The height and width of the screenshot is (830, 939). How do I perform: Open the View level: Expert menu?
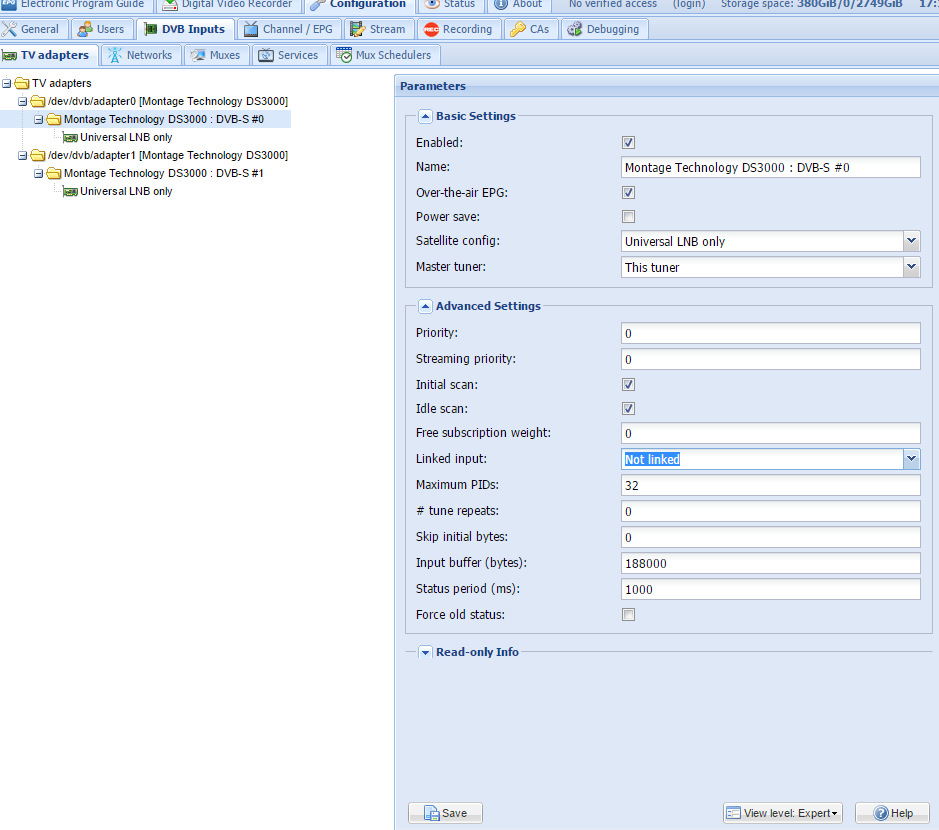(x=783, y=813)
